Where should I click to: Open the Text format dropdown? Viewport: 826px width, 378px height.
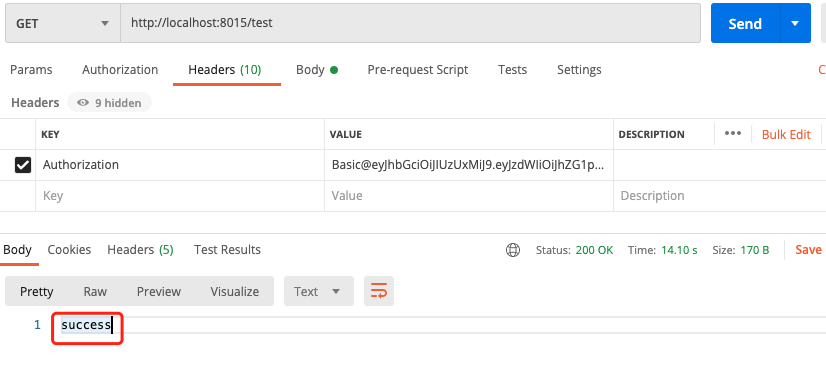point(319,291)
